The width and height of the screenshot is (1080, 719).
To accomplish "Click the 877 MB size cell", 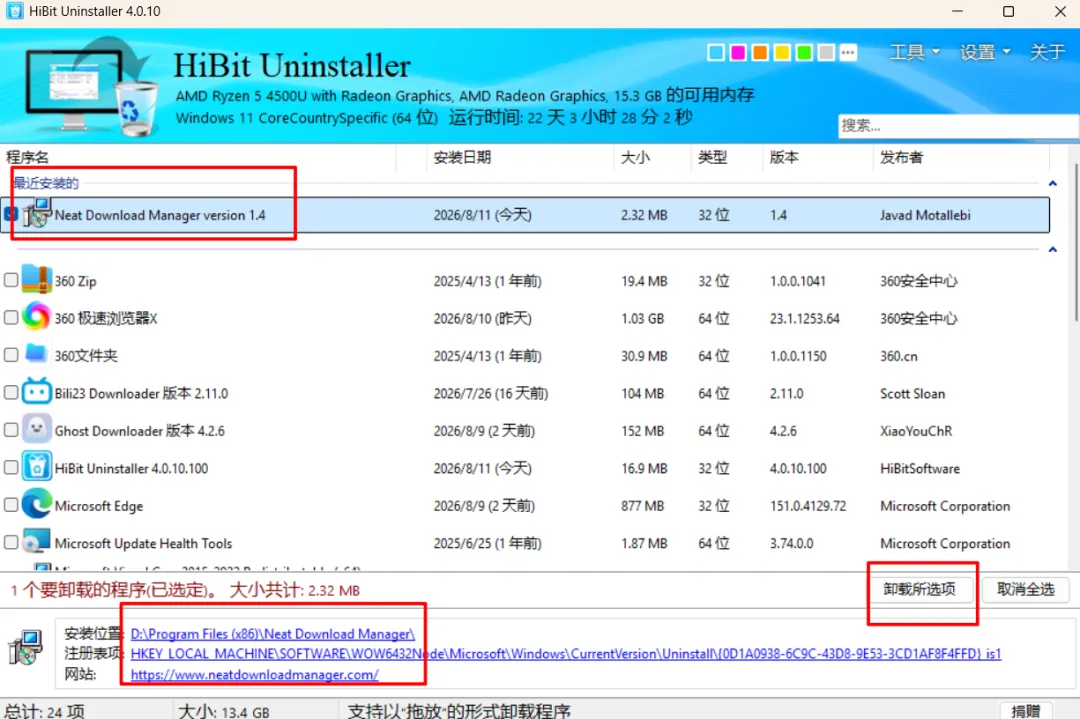I will click(642, 506).
